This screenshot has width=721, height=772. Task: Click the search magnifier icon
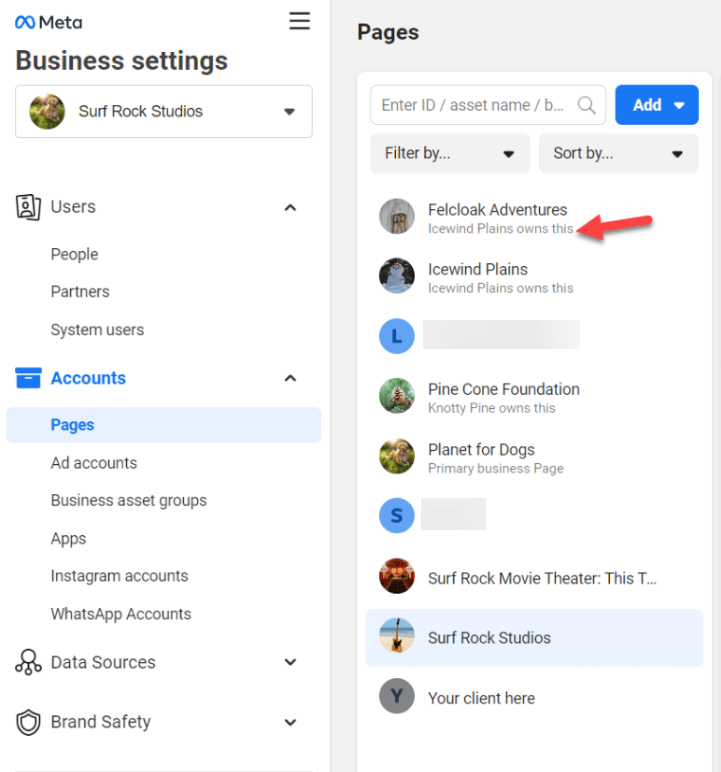point(587,105)
